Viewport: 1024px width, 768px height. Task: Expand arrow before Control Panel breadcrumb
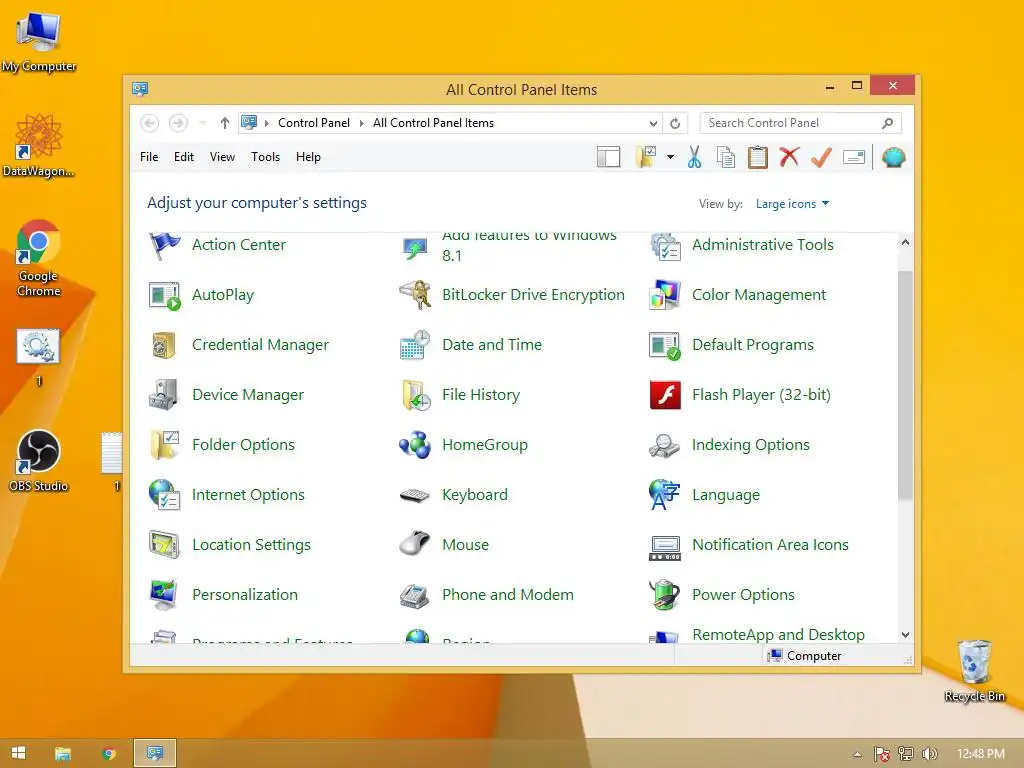click(x=266, y=123)
